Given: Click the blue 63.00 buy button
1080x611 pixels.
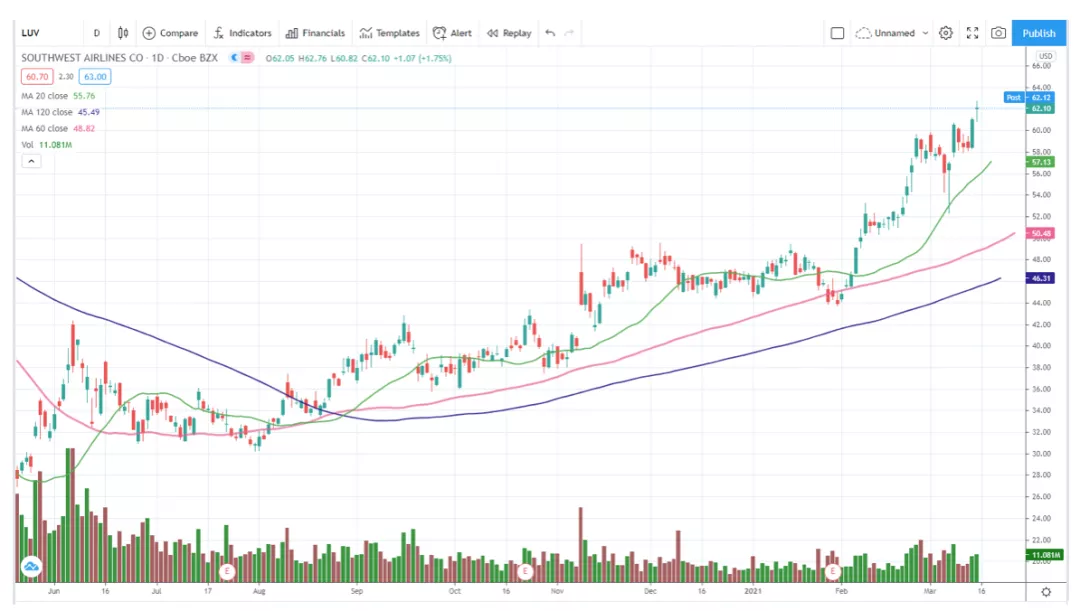Looking at the screenshot, I should (x=95, y=76).
